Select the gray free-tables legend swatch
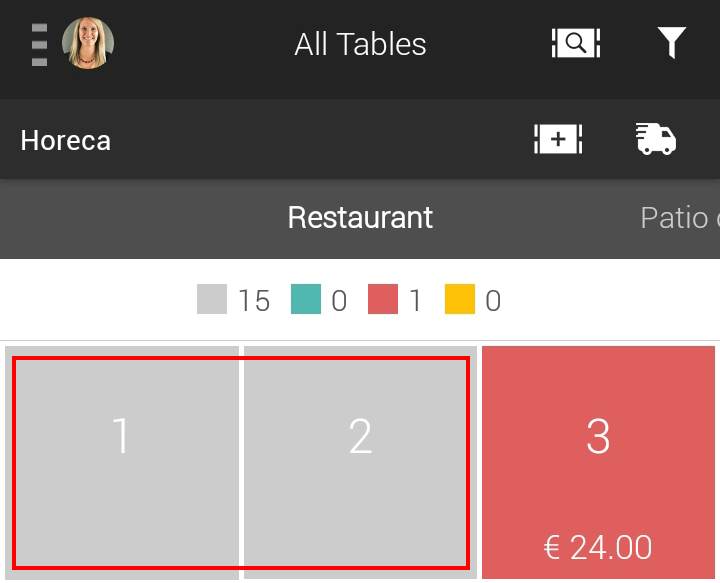 tap(212, 299)
